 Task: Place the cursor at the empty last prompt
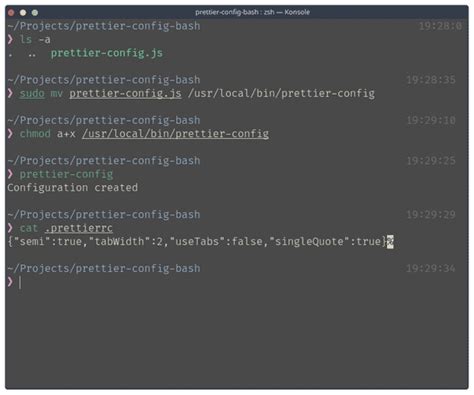point(20,282)
